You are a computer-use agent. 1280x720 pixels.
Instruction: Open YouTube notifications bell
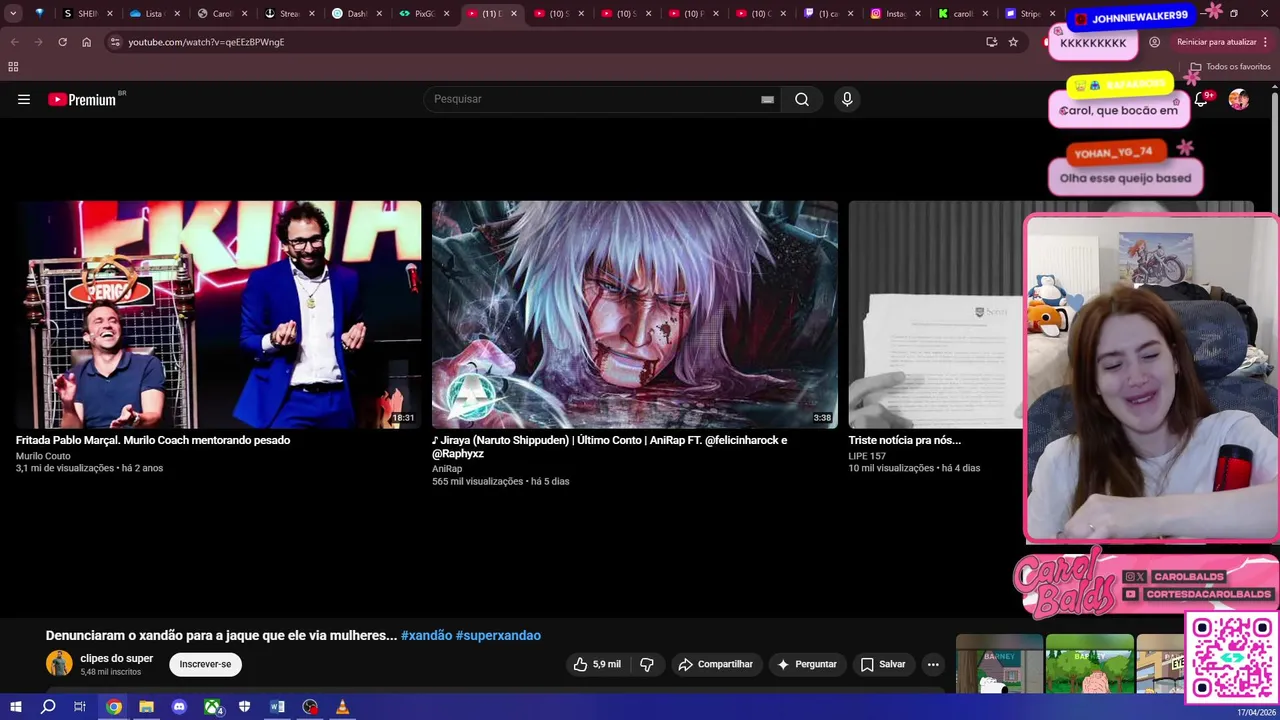pos(1201,99)
